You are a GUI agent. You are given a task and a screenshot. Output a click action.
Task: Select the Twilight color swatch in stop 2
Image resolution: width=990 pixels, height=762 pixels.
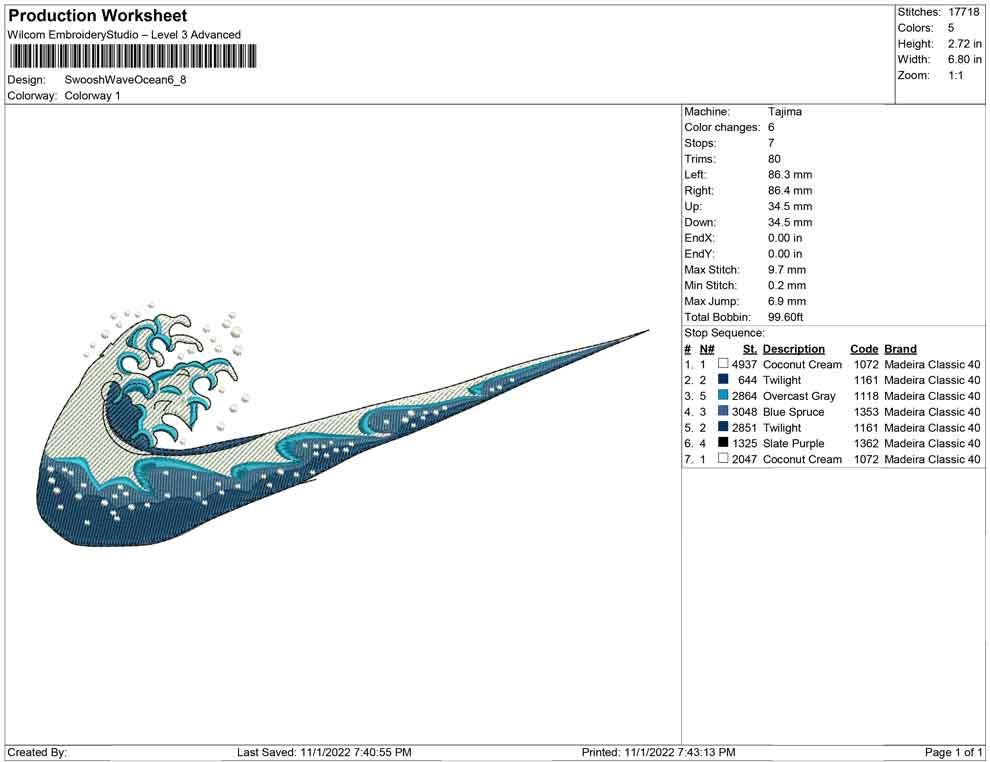click(723, 381)
